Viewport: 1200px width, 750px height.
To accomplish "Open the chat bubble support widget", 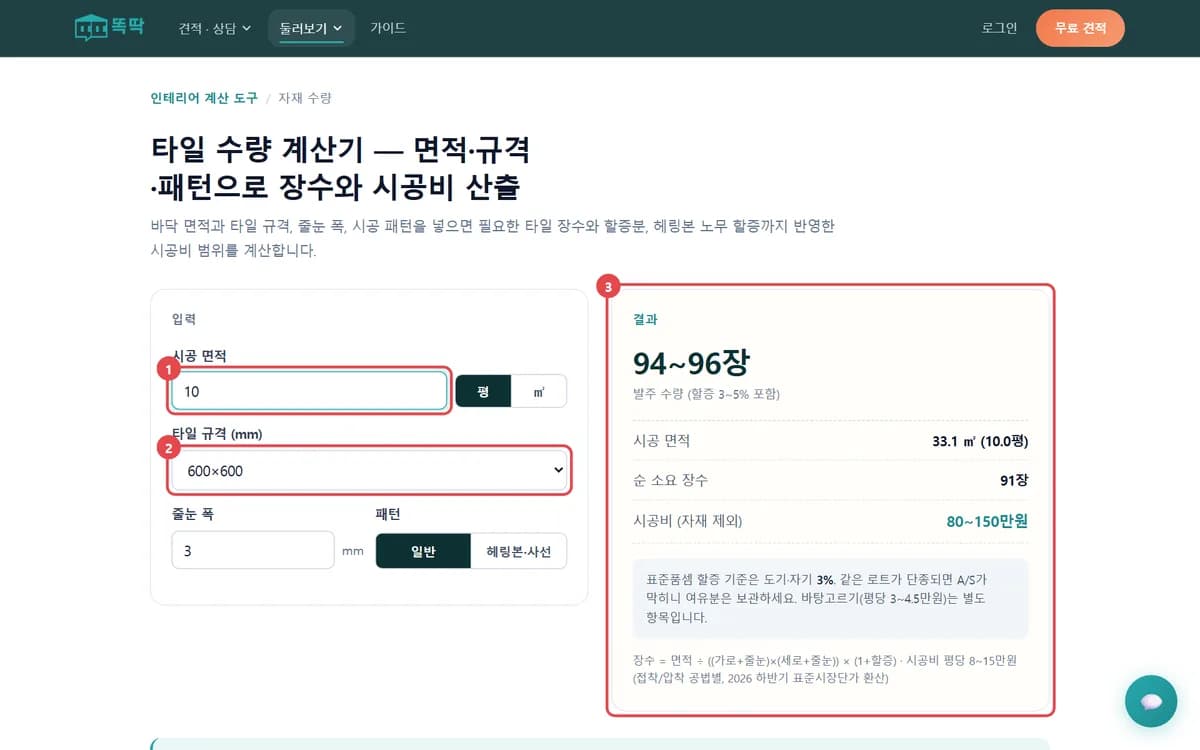I will pos(1150,701).
